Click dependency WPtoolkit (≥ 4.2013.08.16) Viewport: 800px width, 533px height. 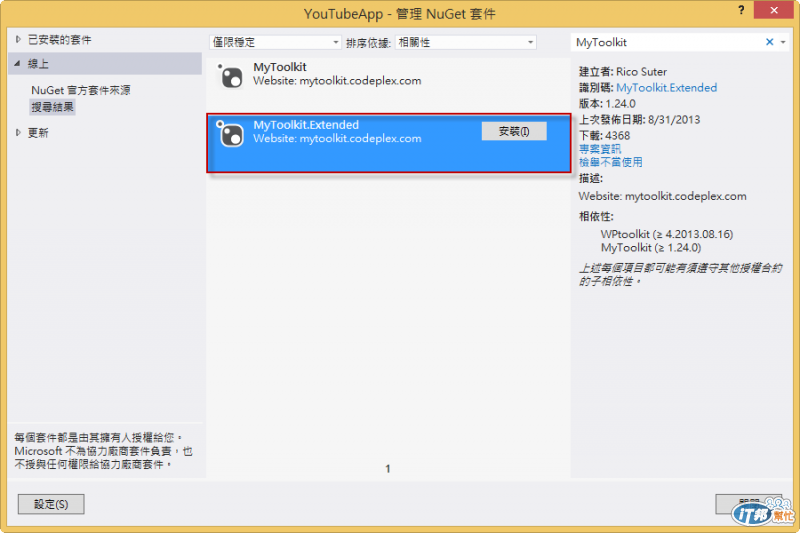[667, 234]
